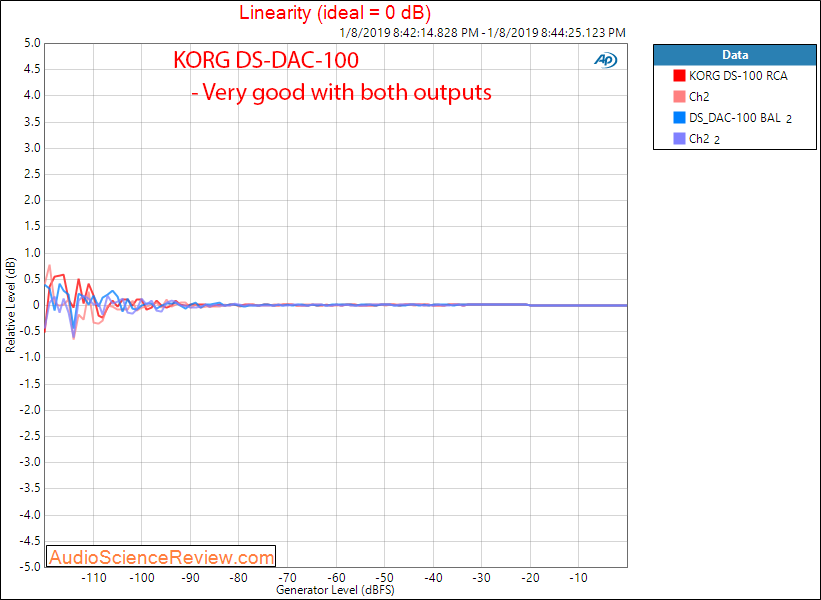Click the 5.0 y-axis tick label
This screenshot has width=821, height=600.
tap(32, 43)
